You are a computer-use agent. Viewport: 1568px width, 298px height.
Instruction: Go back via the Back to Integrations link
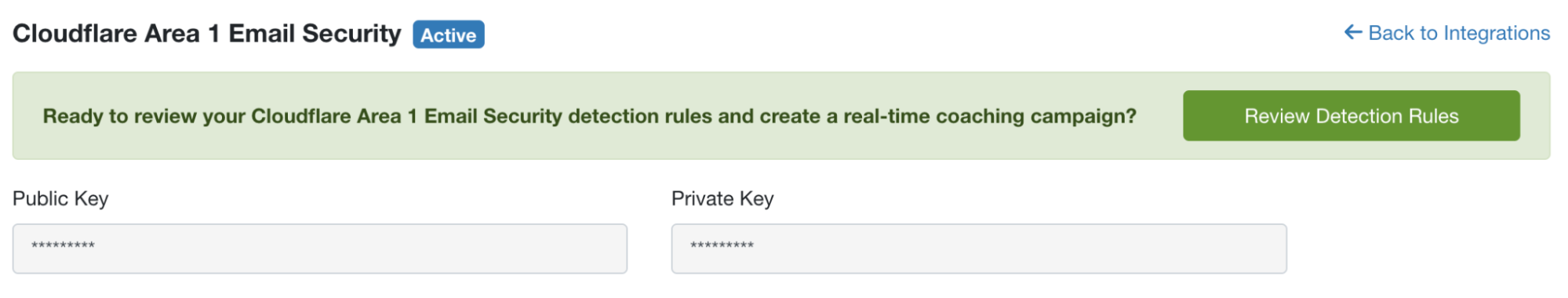1446,33
